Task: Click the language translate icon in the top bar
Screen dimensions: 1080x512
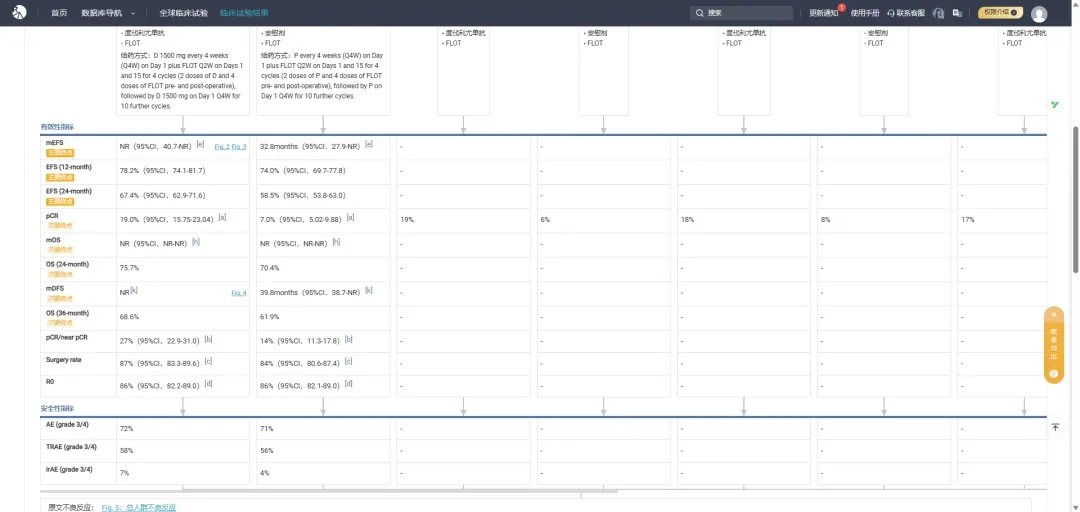Action: [957, 13]
